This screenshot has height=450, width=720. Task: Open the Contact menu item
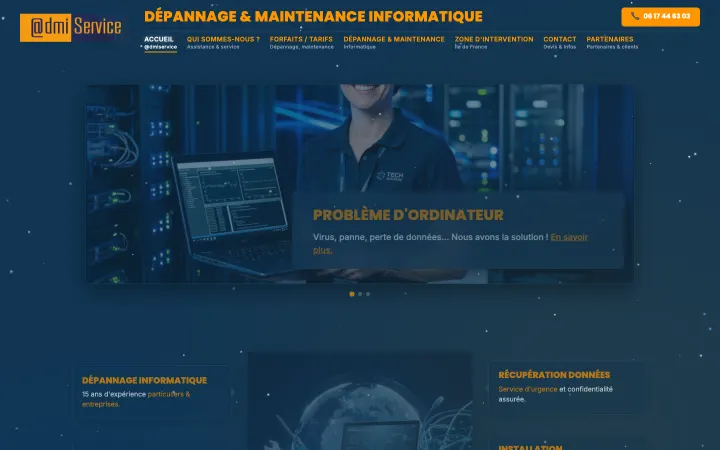tap(560, 43)
